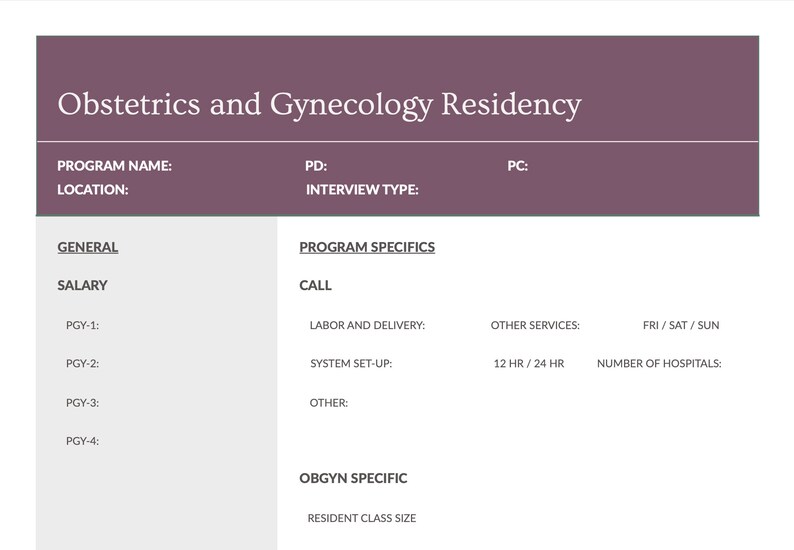Viewport: 794px width, 550px height.
Task: Select the LOCATION: label
Action: [93, 190]
